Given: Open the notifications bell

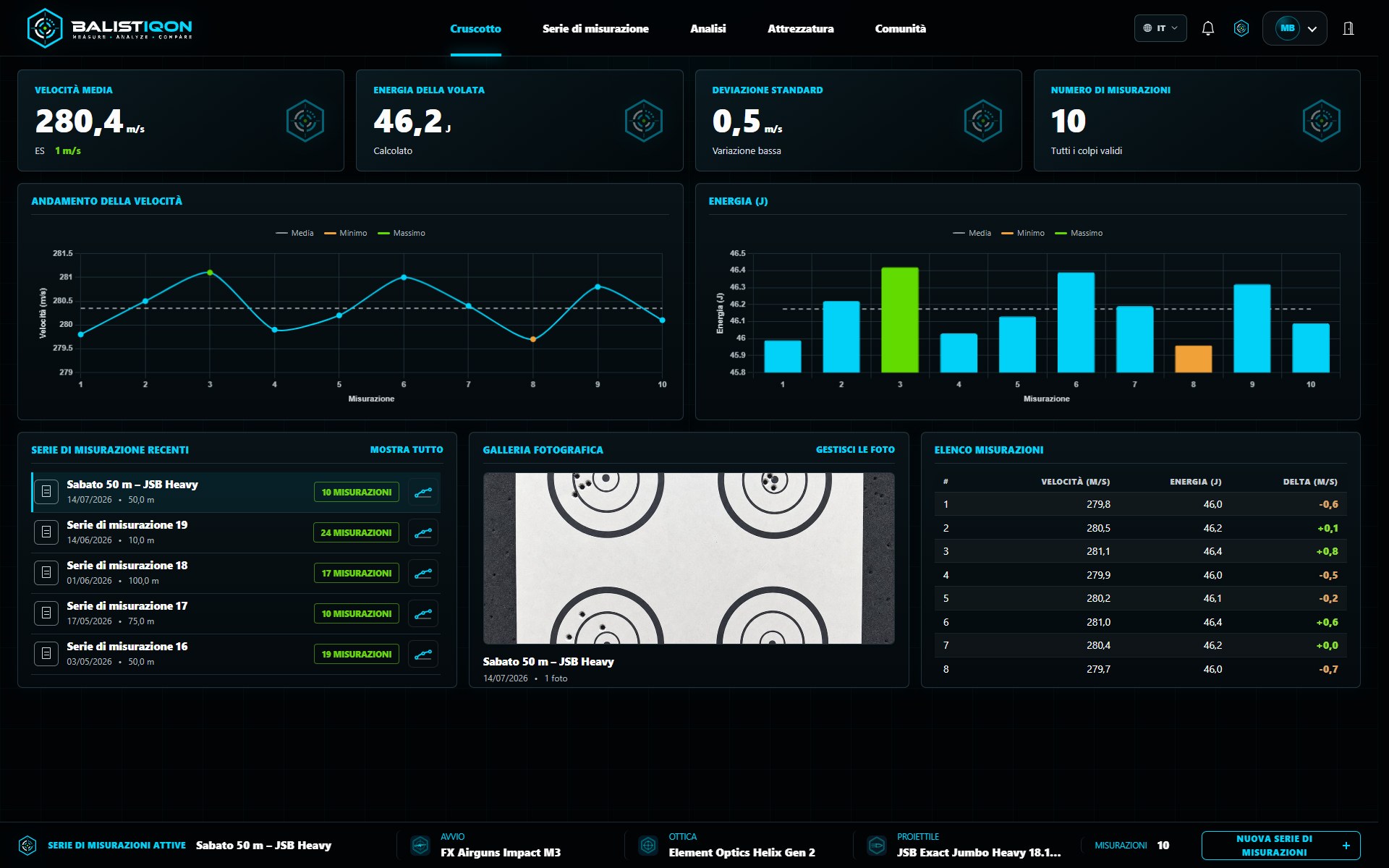Looking at the screenshot, I should (1207, 29).
